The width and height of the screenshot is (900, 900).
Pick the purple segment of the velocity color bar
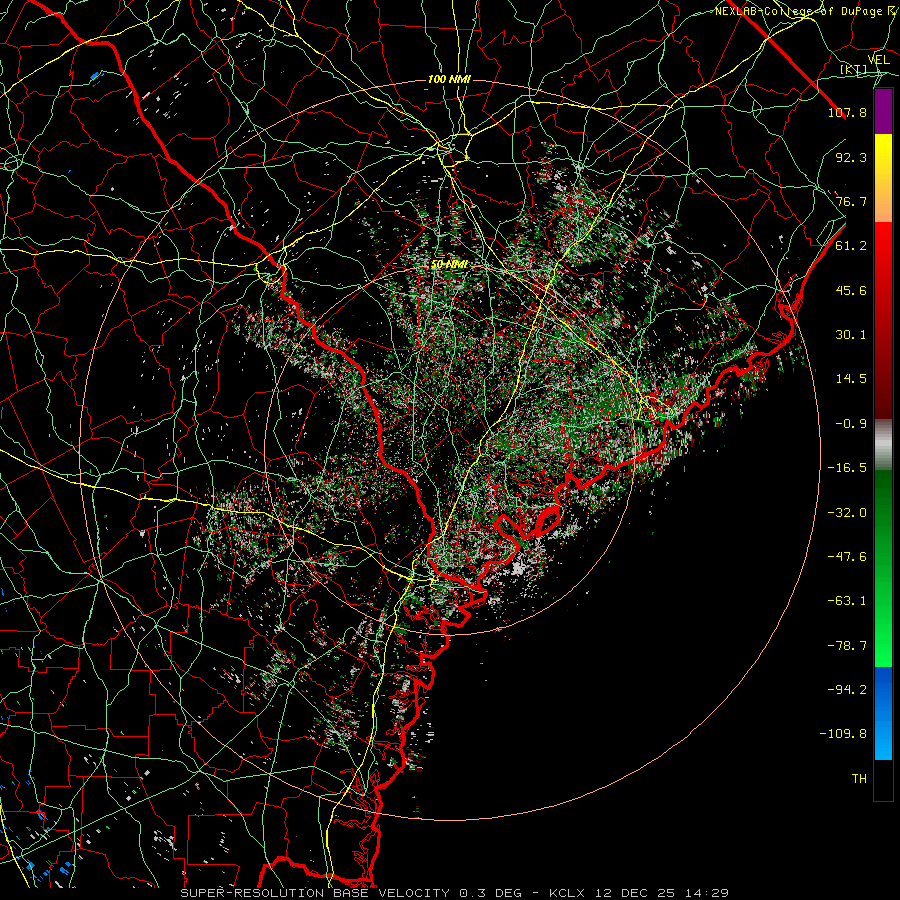tap(883, 112)
